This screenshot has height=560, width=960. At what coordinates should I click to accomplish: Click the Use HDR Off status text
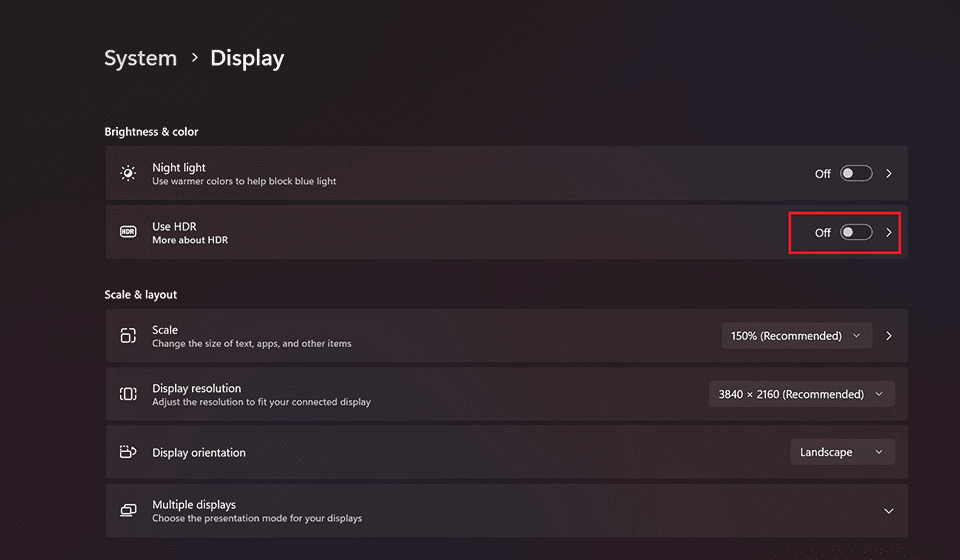click(x=823, y=233)
